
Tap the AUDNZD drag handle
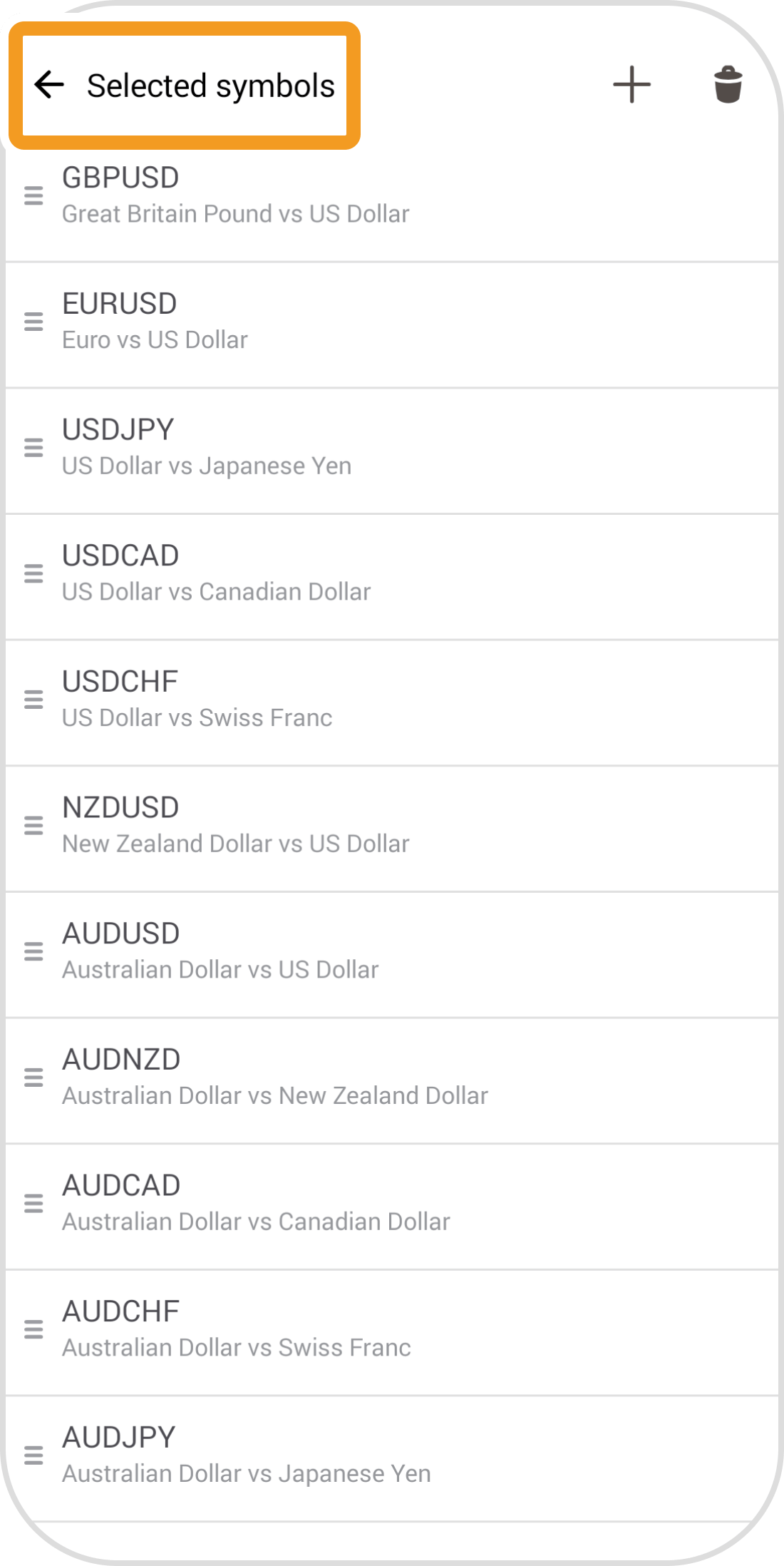pos(33,1078)
